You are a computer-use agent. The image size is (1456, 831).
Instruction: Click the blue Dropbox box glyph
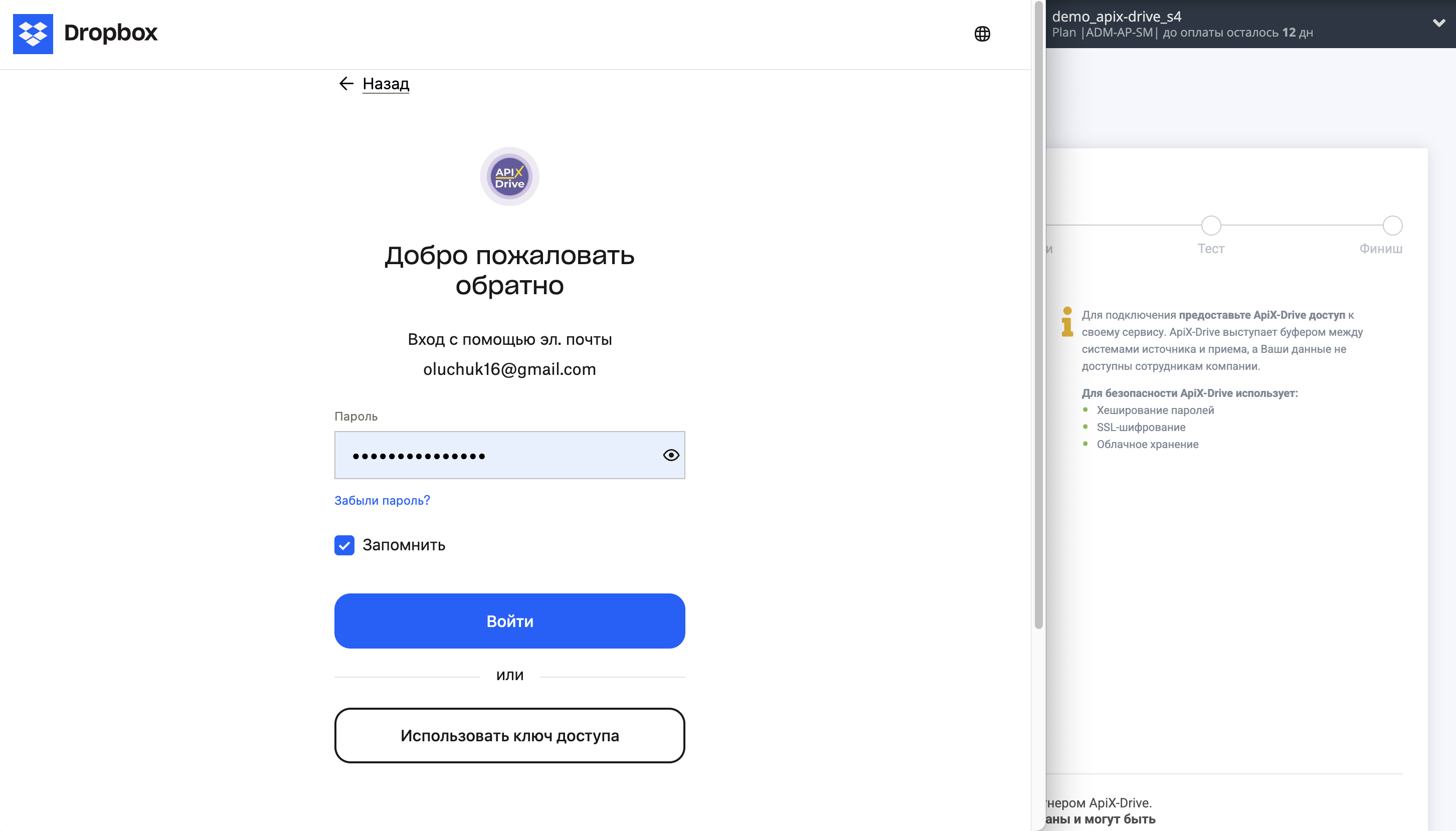pyautogui.click(x=33, y=33)
